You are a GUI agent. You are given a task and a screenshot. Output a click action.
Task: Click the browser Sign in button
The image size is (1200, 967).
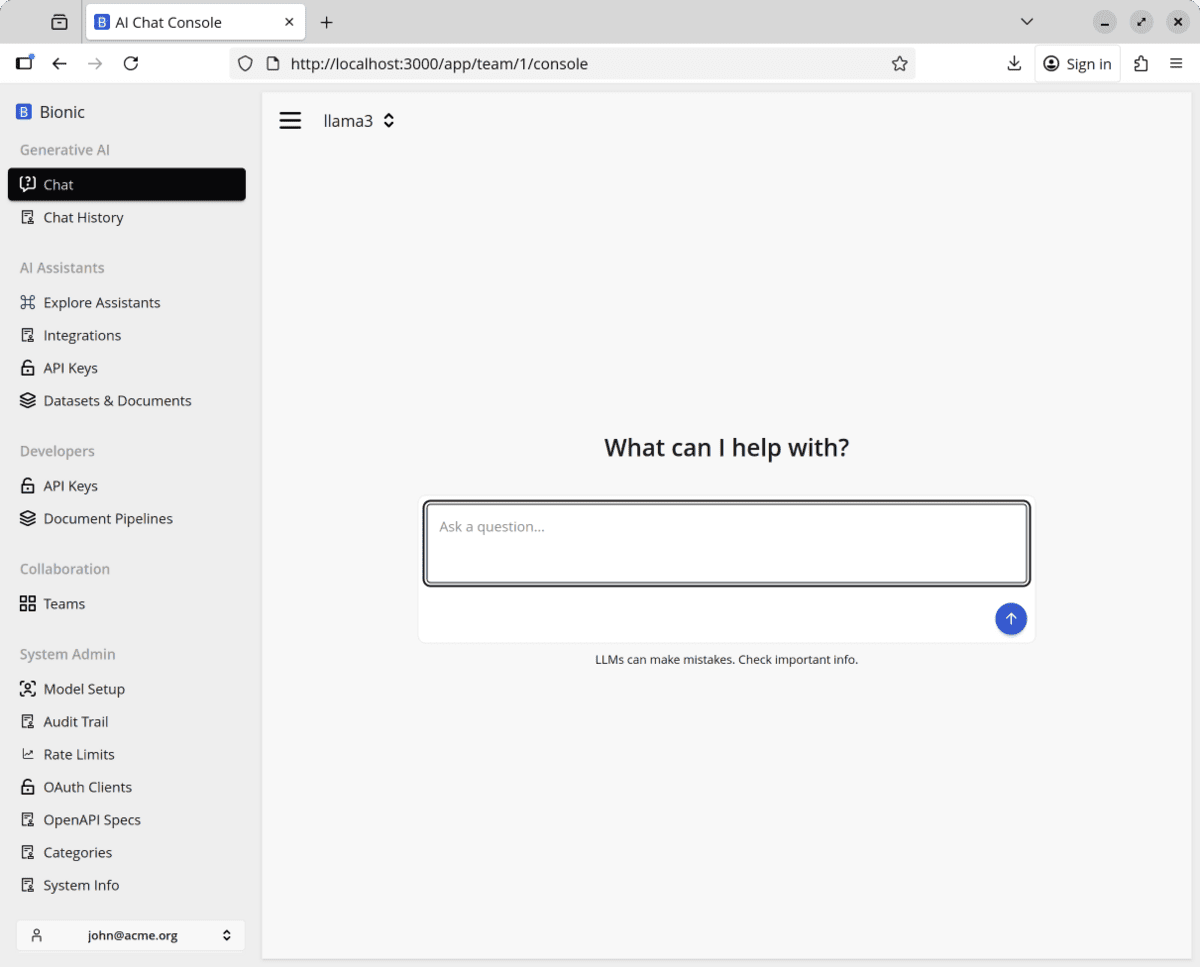coord(1077,64)
